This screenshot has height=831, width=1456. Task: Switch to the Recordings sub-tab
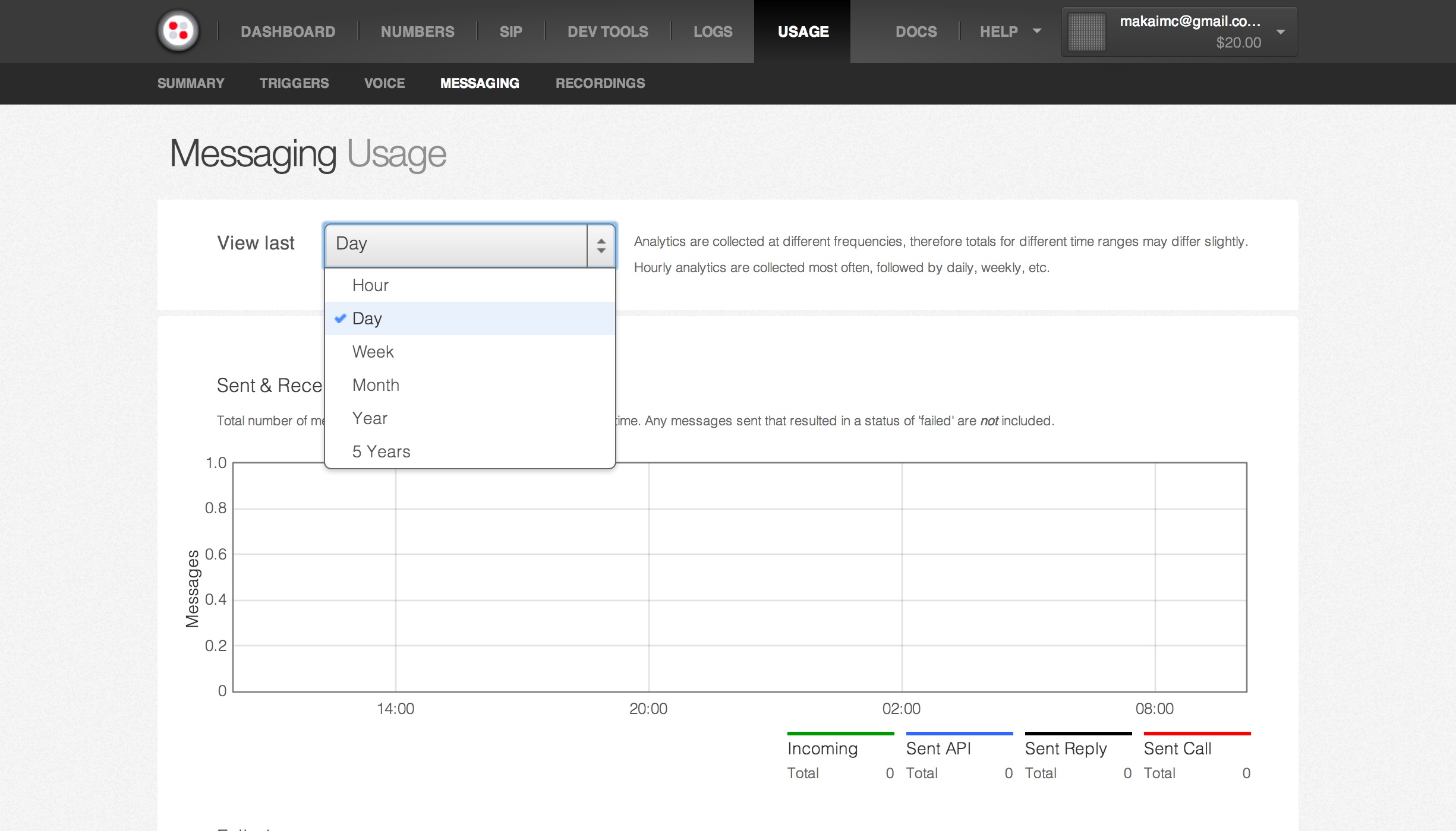[x=600, y=83]
